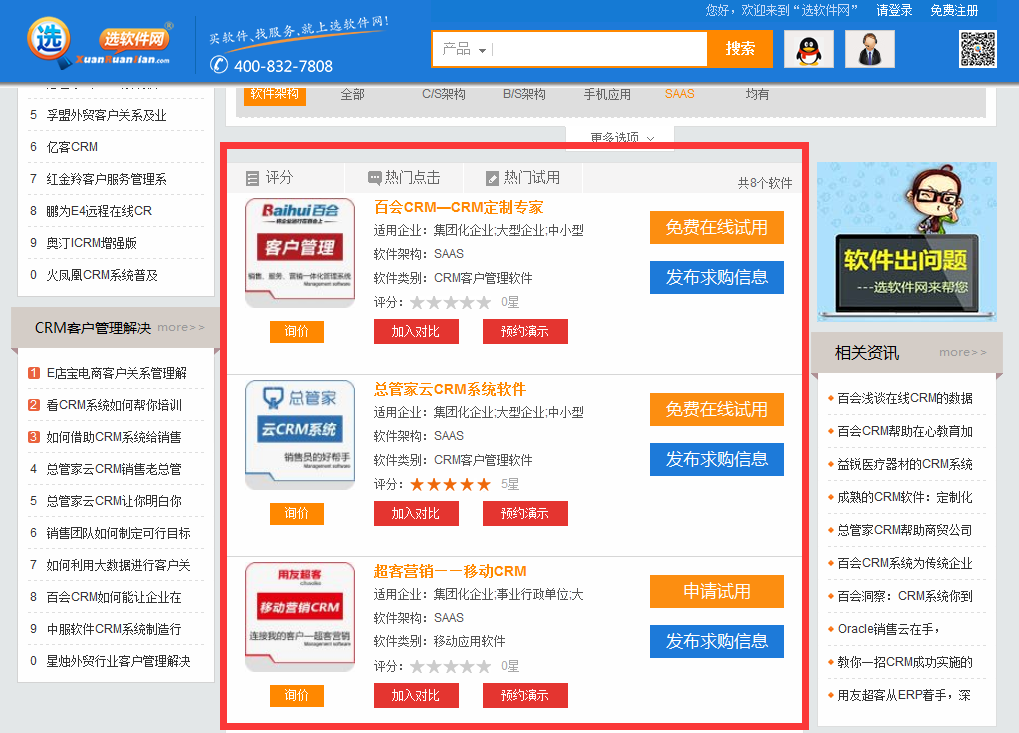
Task: Open 看CRM系统如何帮你培训 article
Action: [114, 405]
